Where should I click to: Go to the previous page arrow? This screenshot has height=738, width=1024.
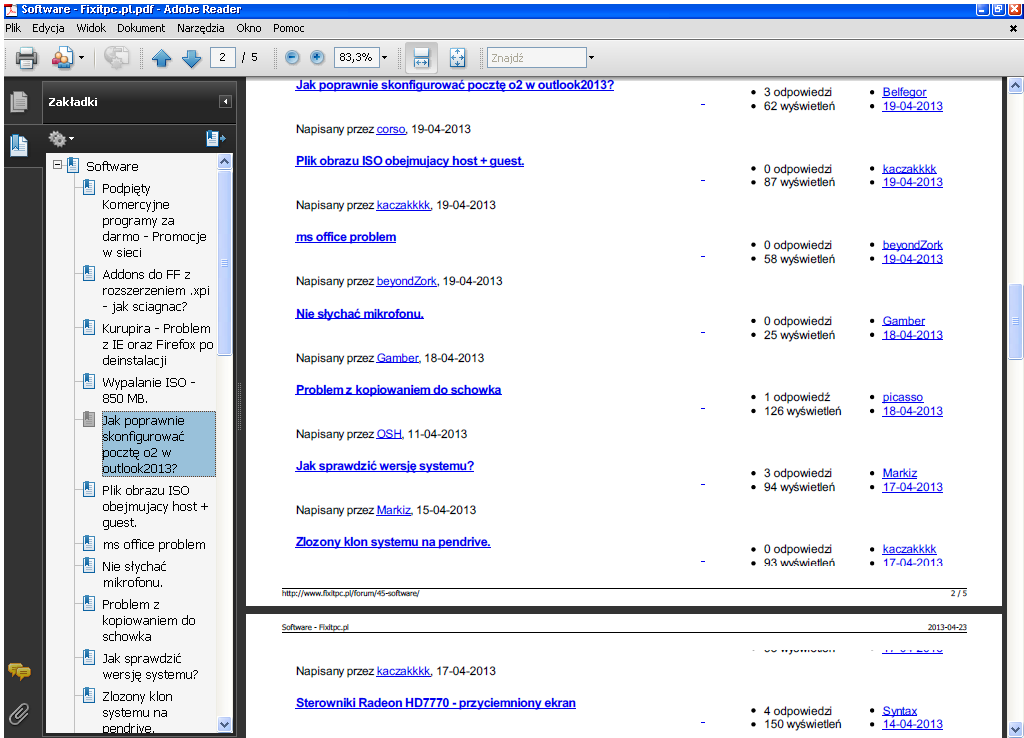(161, 58)
